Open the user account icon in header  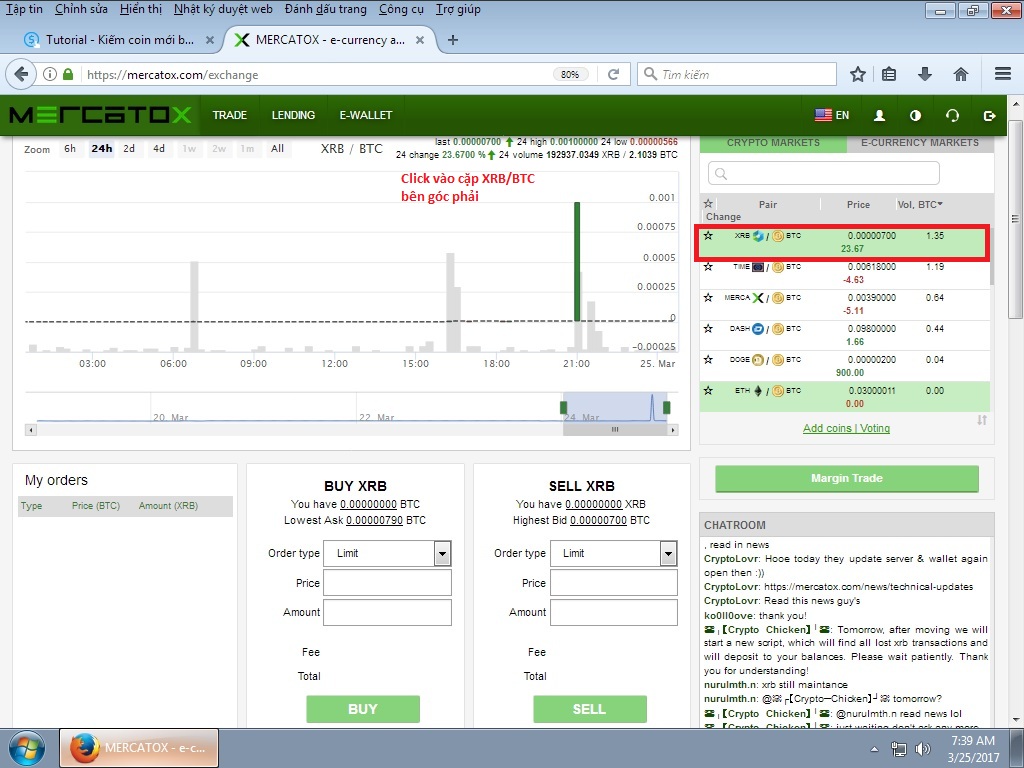(x=879, y=116)
